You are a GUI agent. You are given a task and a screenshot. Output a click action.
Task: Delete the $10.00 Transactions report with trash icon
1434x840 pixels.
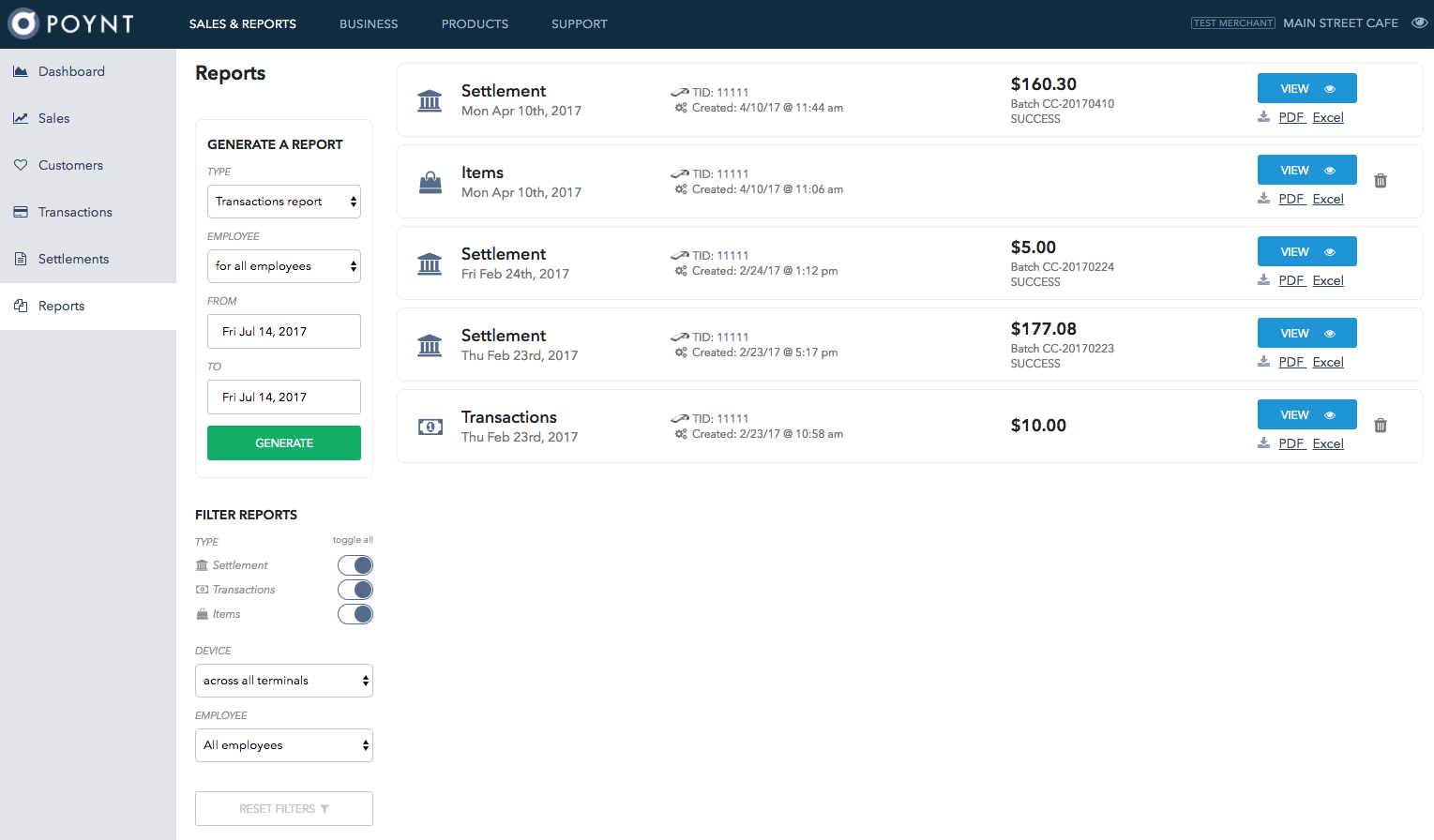coord(1381,426)
